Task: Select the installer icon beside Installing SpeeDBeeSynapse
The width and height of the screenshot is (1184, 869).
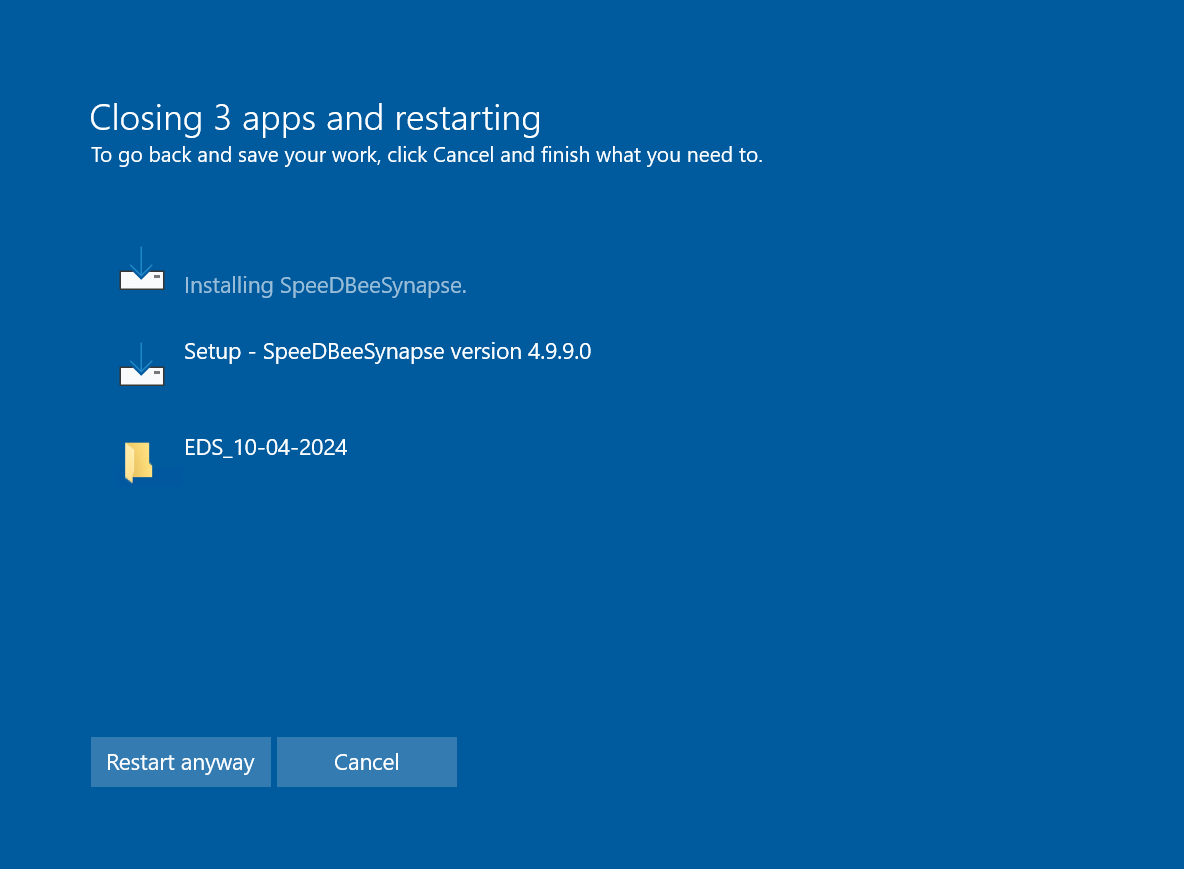Action: pyautogui.click(x=141, y=270)
